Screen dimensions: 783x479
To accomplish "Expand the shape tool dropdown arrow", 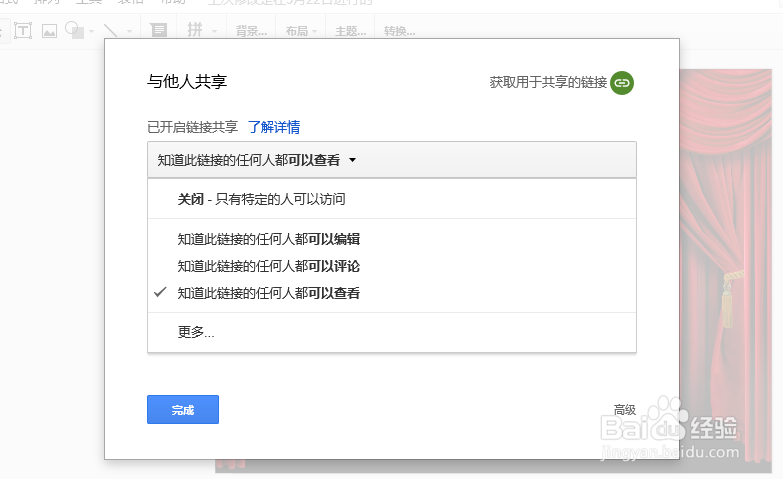I will pos(91,31).
